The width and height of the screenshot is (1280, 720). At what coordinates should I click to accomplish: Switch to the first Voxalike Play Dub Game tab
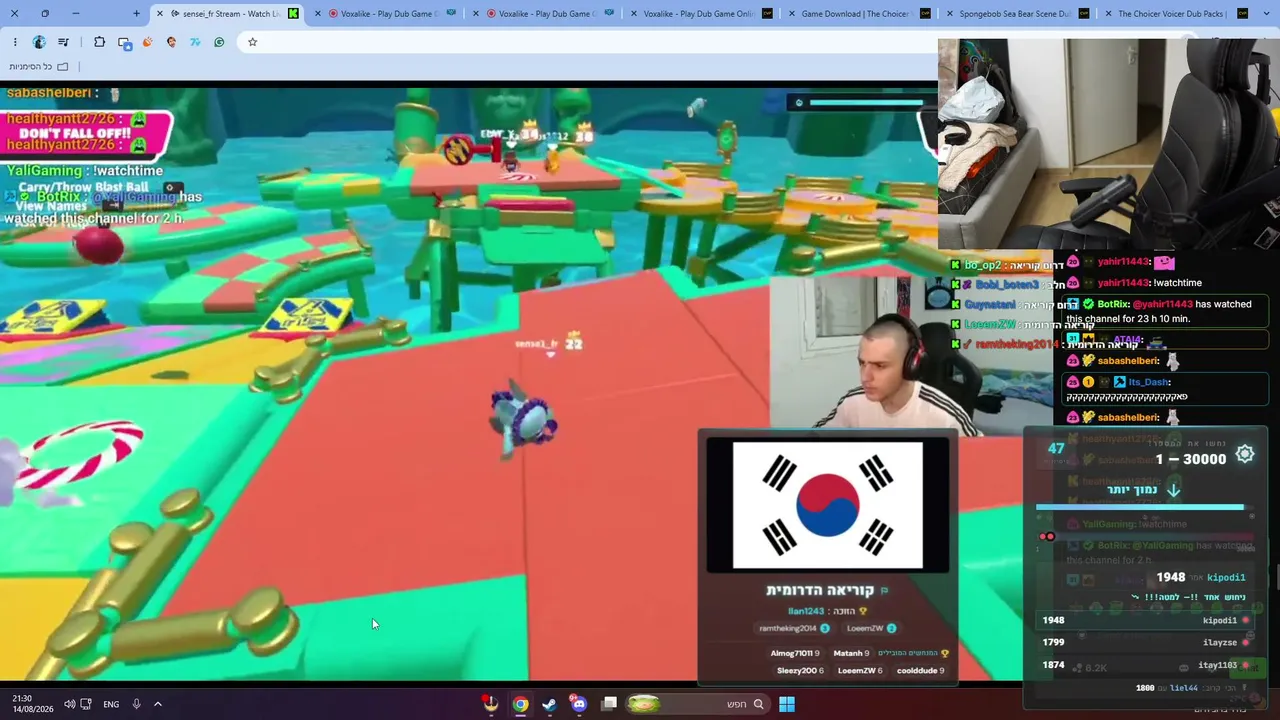click(x=385, y=14)
